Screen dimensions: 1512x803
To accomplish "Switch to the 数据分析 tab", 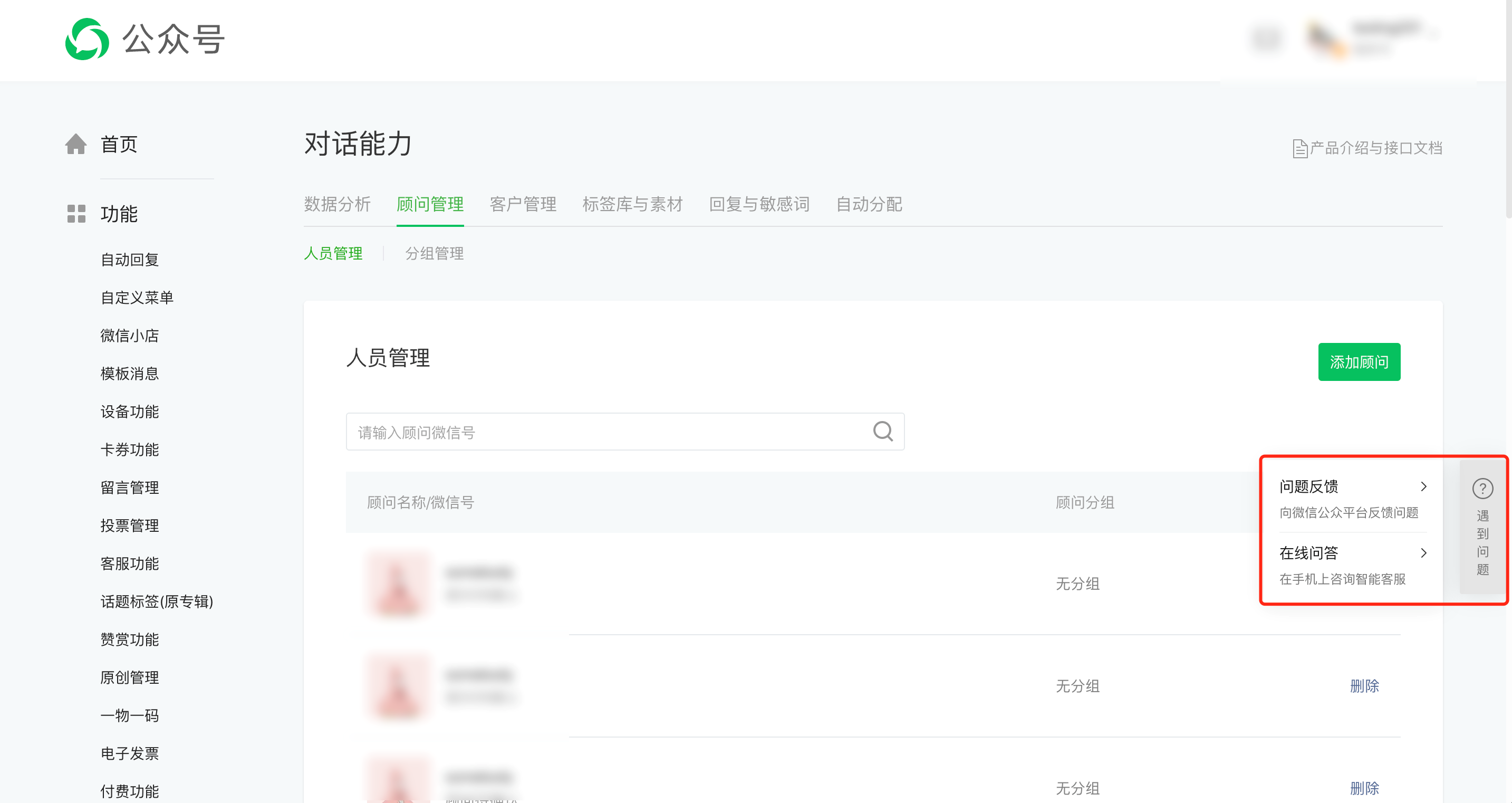I will (x=337, y=204).
